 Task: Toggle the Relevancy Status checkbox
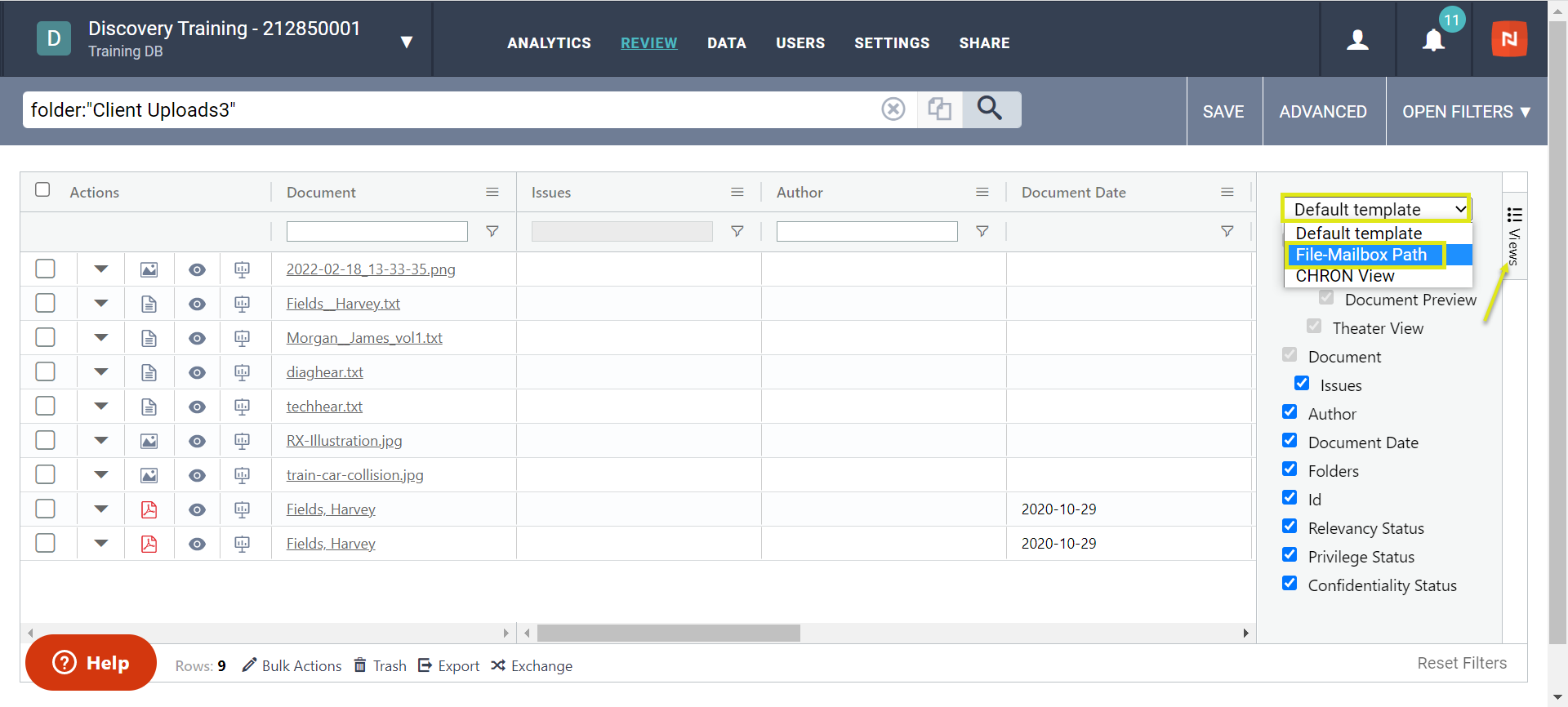point(1290,526)
